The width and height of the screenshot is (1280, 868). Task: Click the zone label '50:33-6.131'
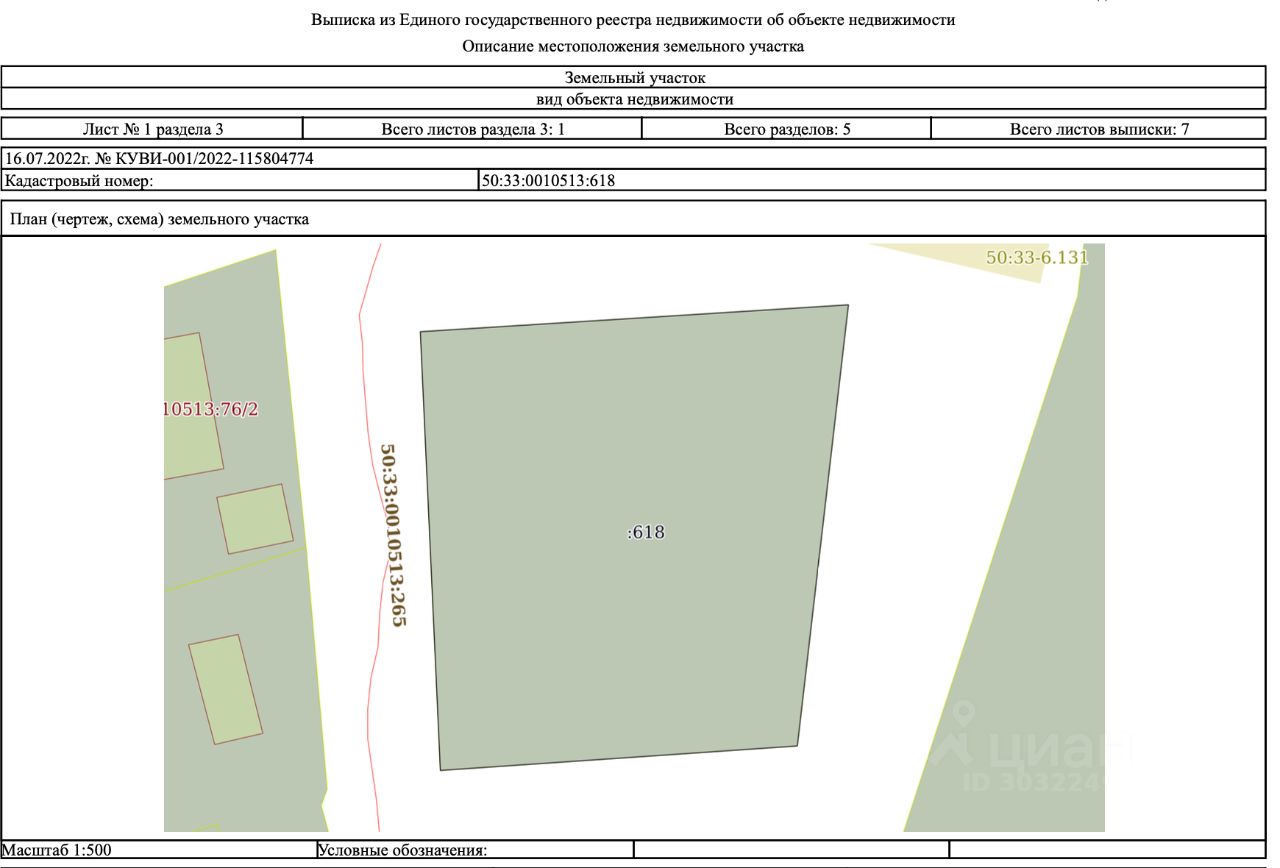tap(1036, 257)
